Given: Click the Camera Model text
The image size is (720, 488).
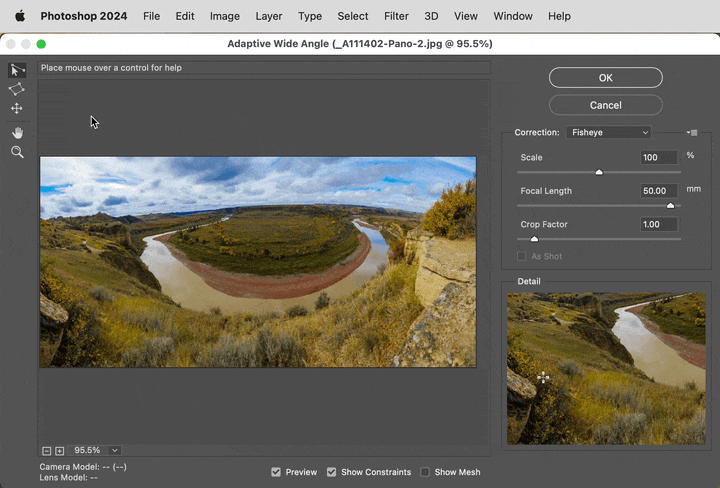Looking at the screenshot, I should (83, 467).
